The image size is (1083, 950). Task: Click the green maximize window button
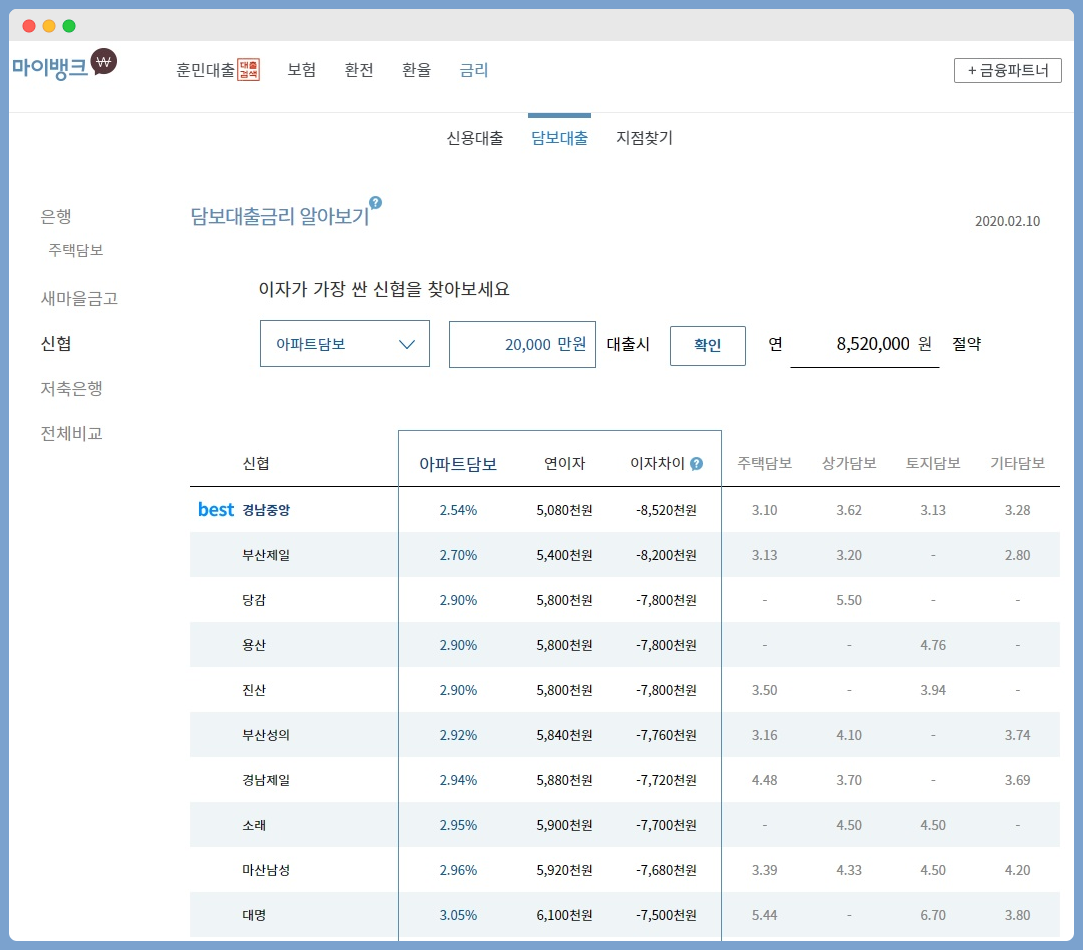click(x=69, y=26)
